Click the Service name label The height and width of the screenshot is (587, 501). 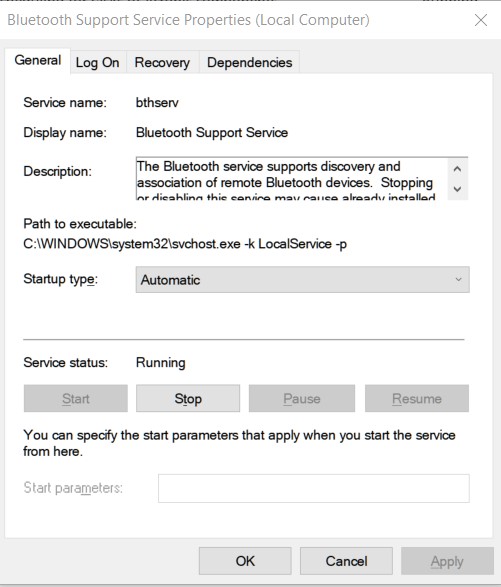(x=65, y=103)
